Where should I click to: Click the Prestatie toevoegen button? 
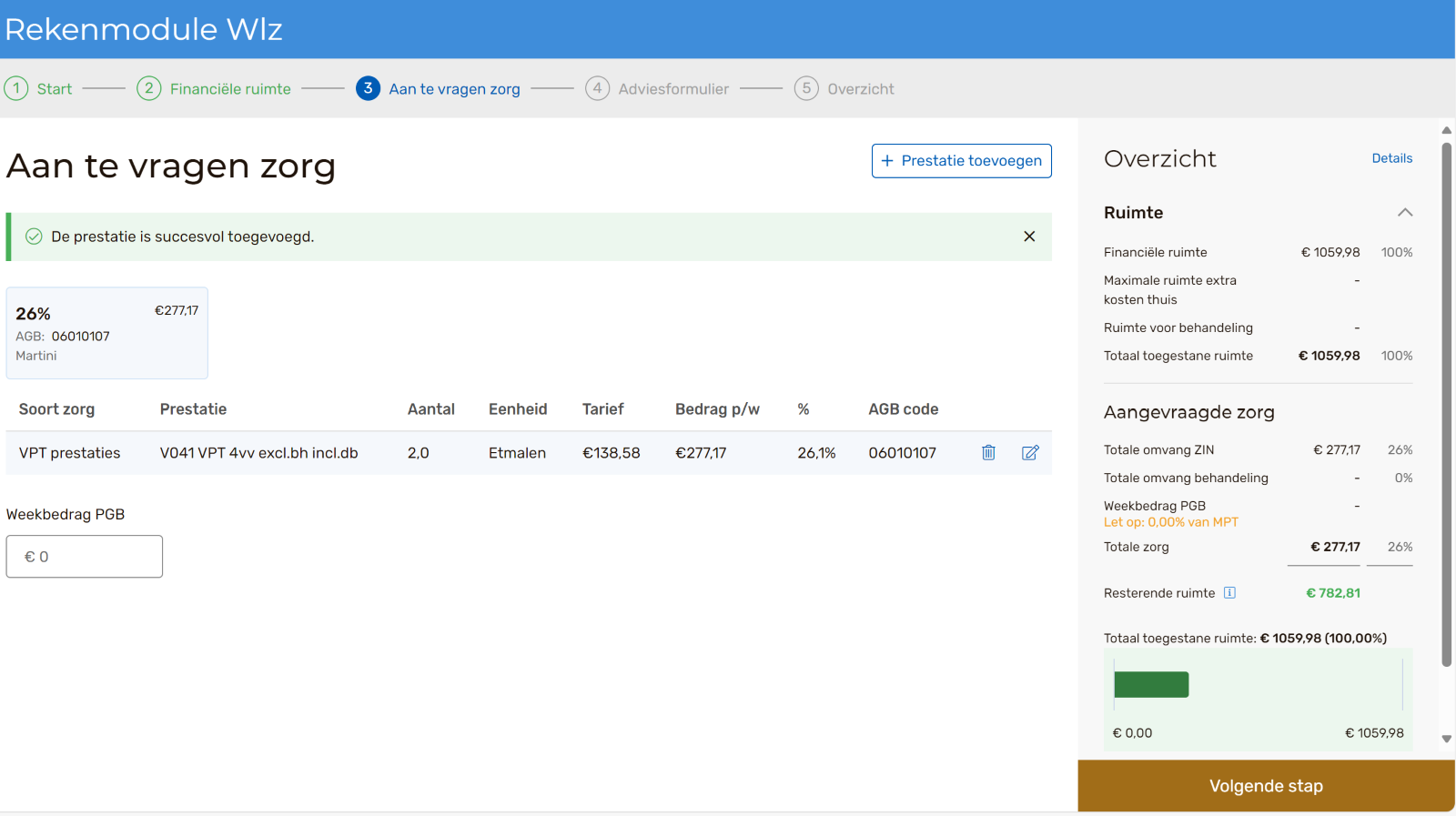point(962,161)
